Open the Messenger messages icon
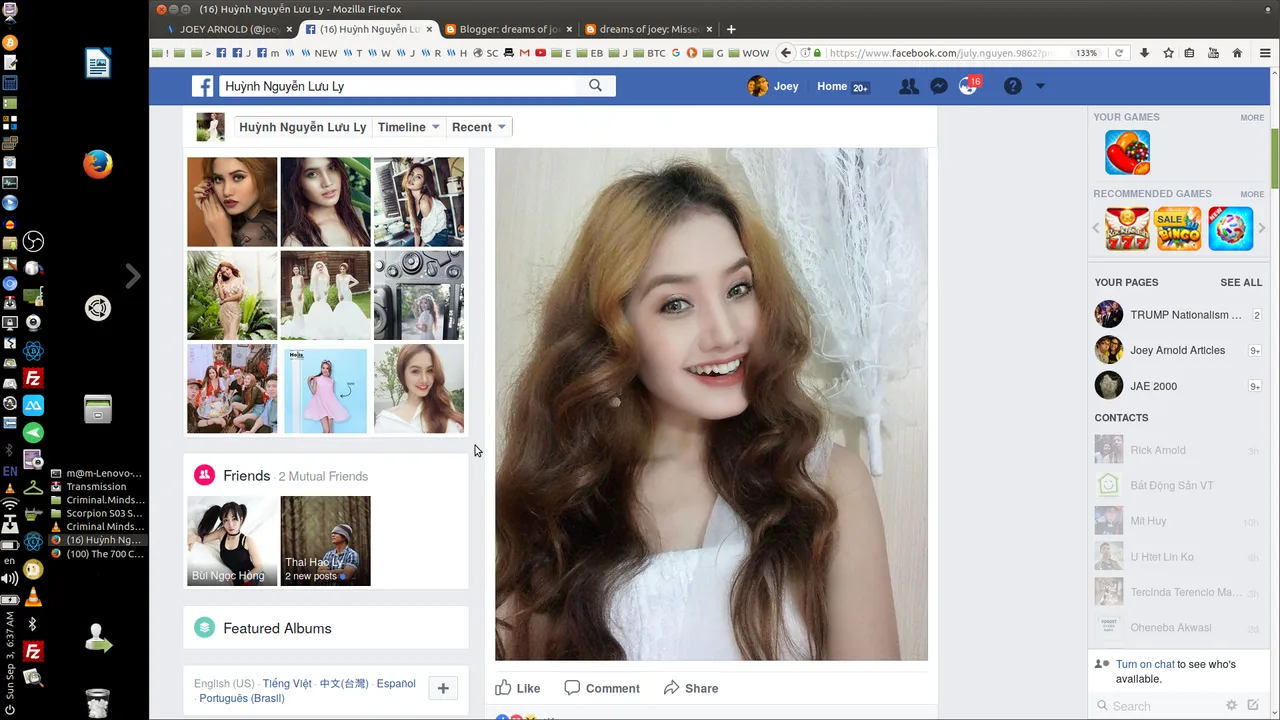This screenshot has height=720, width=1280. click(x=938, y=87)
